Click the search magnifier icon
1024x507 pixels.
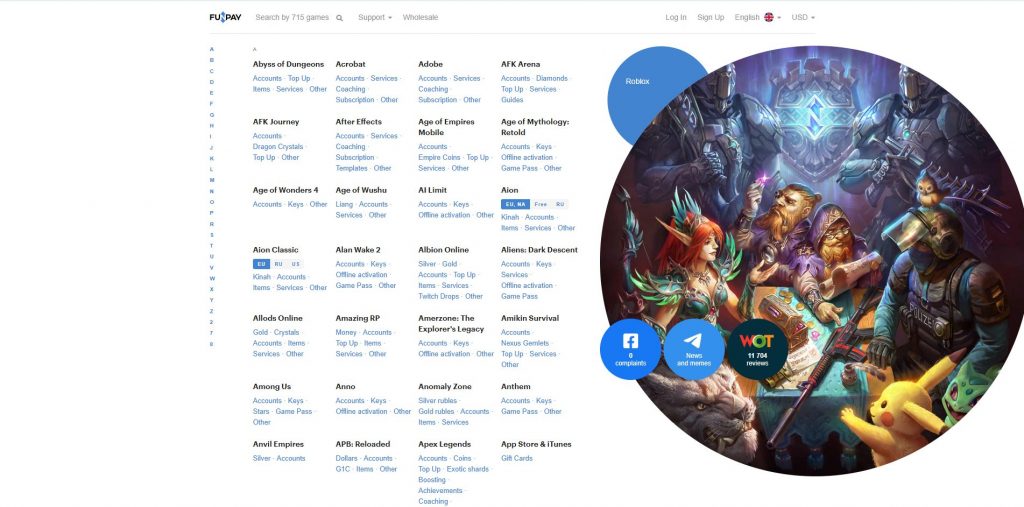pyautogui.click(x=340, y=18)
